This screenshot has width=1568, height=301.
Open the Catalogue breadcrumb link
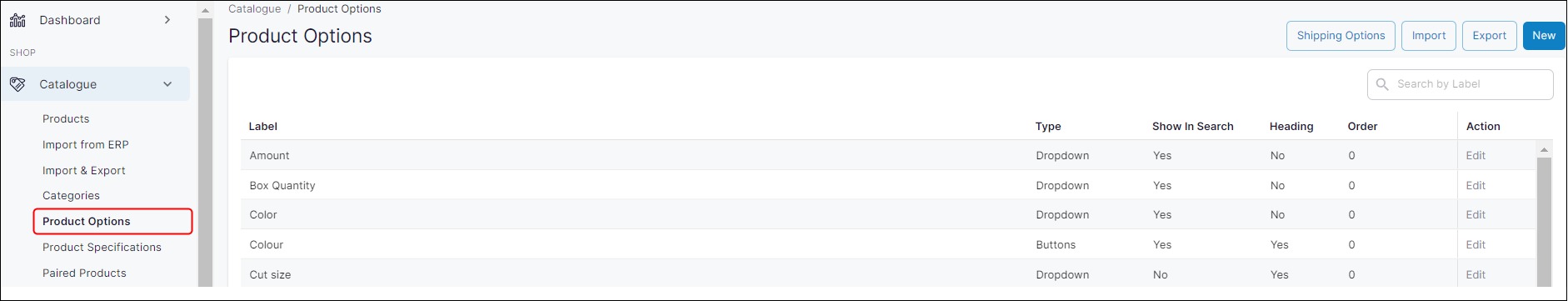click(x=254, y=9)
